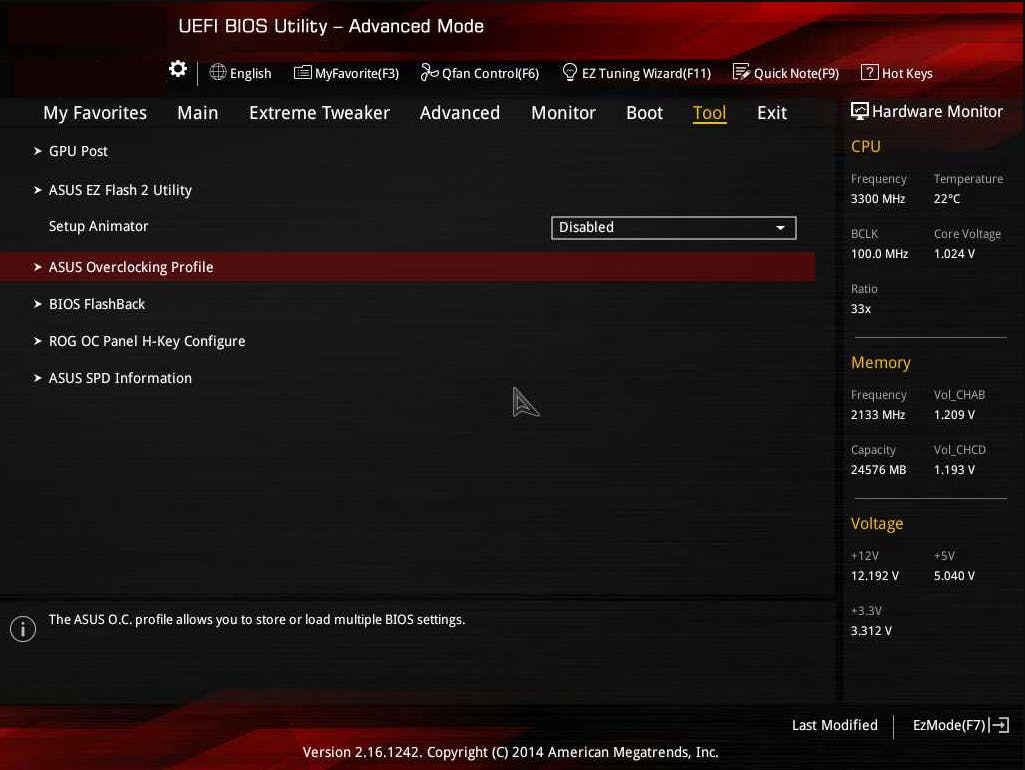Click the Quick Note pencil icon

click(741, 72)
